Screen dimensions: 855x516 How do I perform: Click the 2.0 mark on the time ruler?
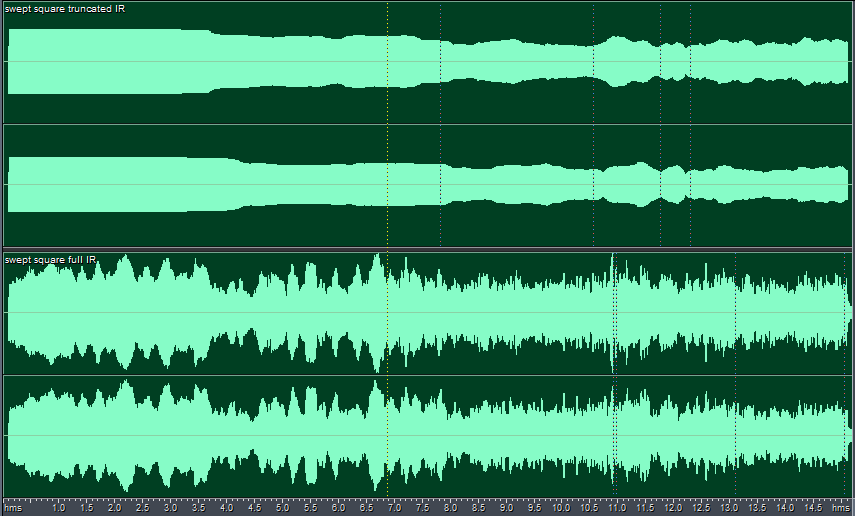click(x=114, y=508)
